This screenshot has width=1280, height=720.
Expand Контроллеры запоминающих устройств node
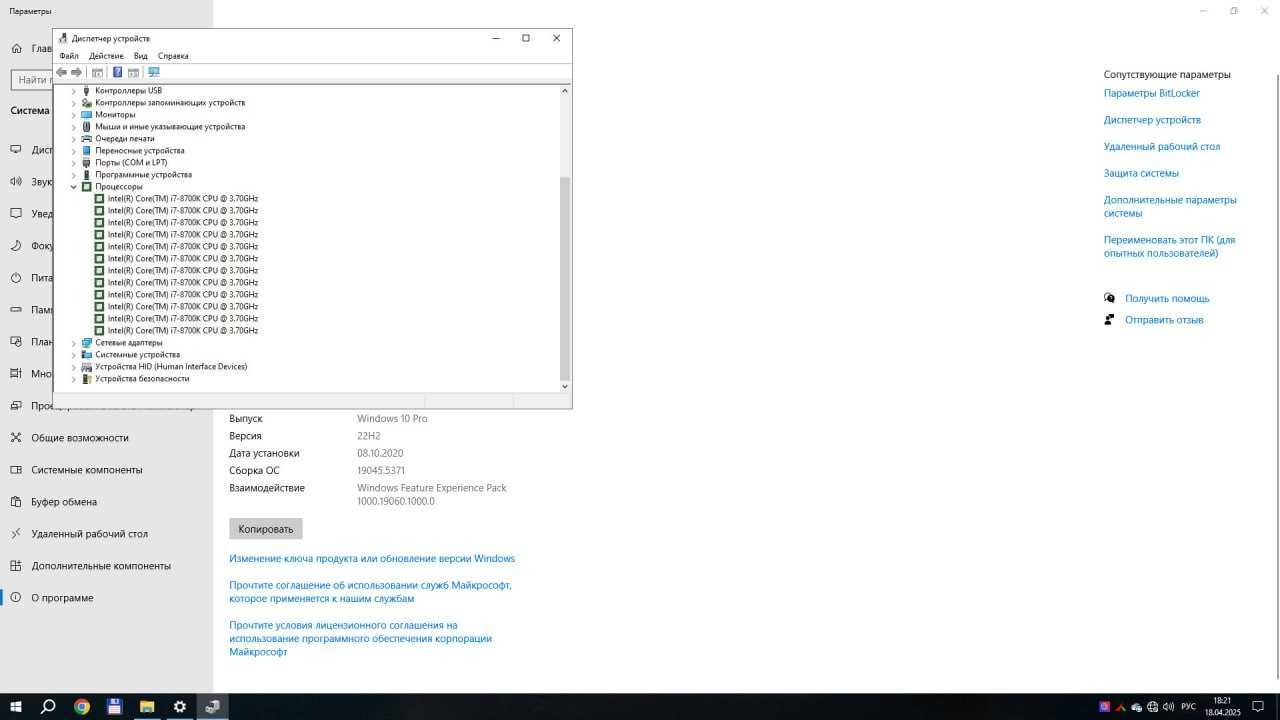(x=74, y=103)
